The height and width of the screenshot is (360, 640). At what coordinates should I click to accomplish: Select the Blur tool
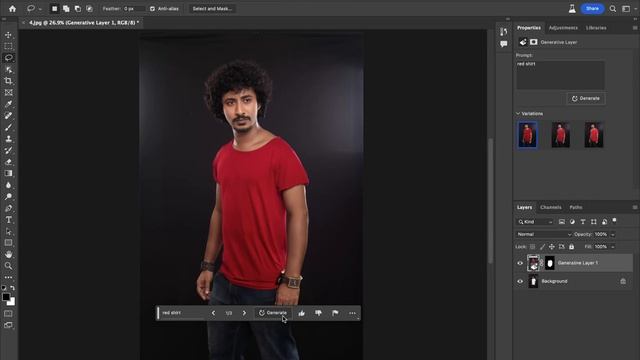click(8, 185)
